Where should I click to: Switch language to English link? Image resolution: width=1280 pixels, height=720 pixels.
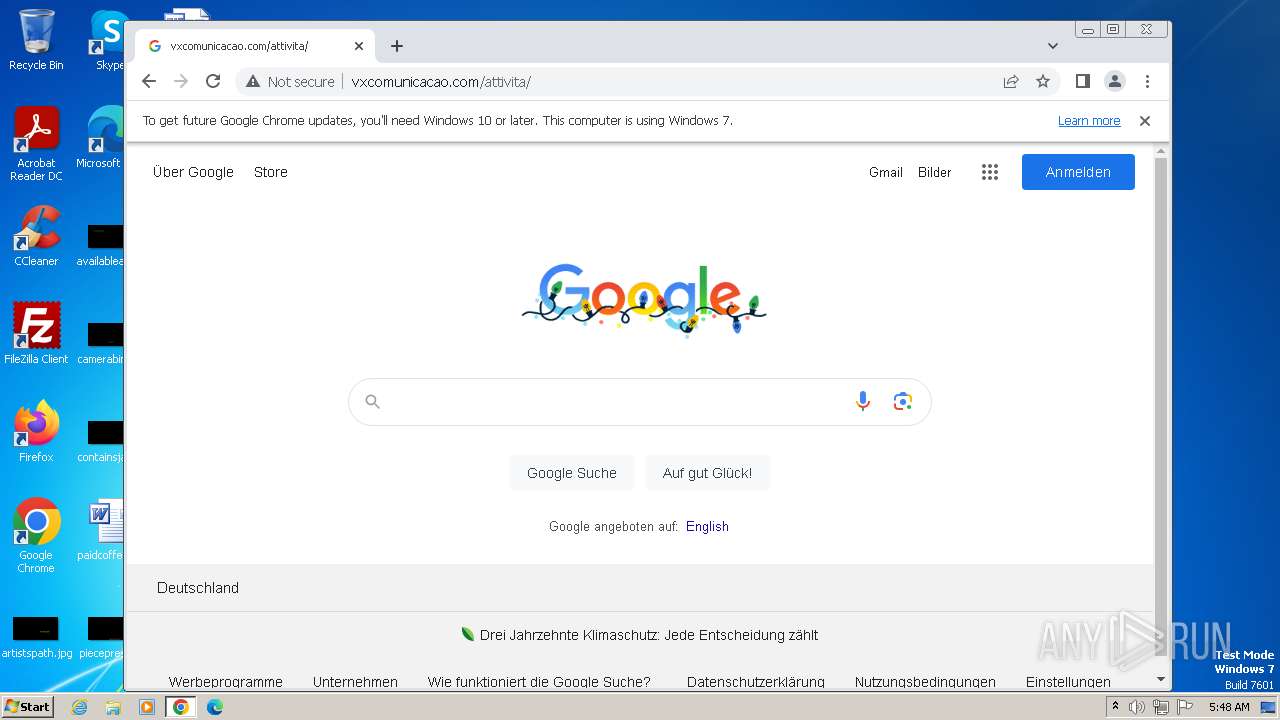tap(707, 527)
